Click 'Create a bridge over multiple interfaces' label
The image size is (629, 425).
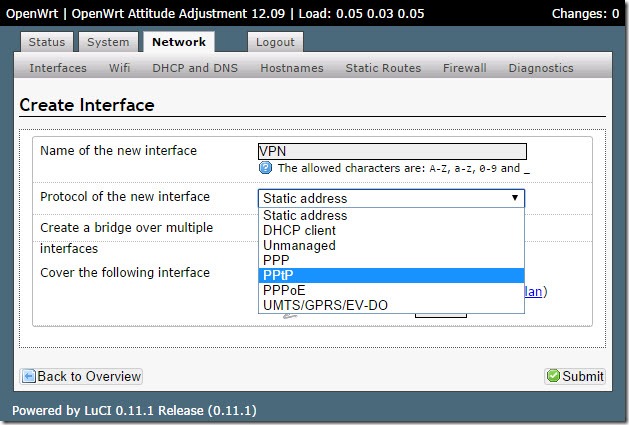coord(126,238)
